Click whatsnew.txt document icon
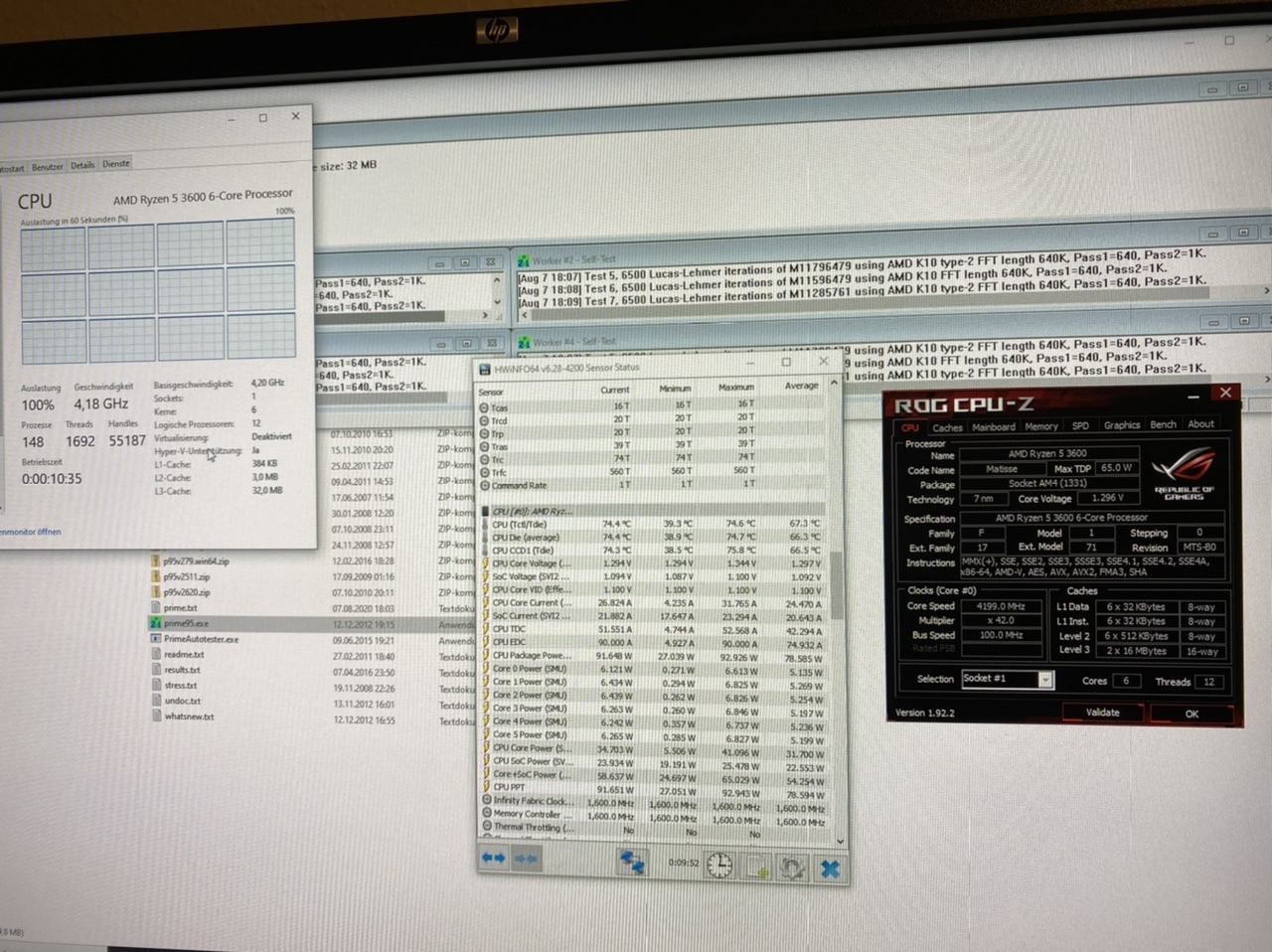This screenshot has height=952, width=1272. tap(156, 715)
